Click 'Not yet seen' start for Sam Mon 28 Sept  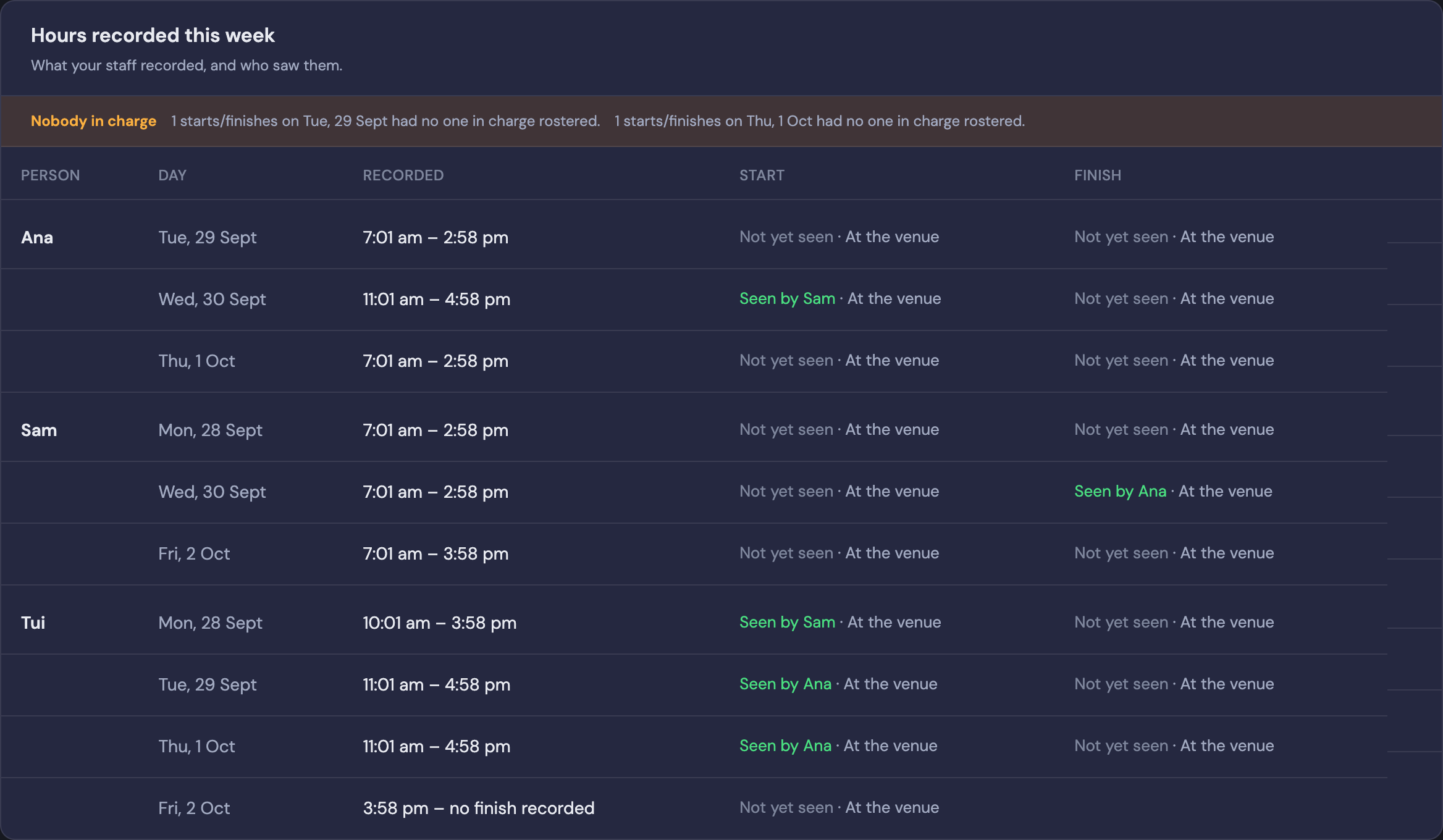pos(786,430)
